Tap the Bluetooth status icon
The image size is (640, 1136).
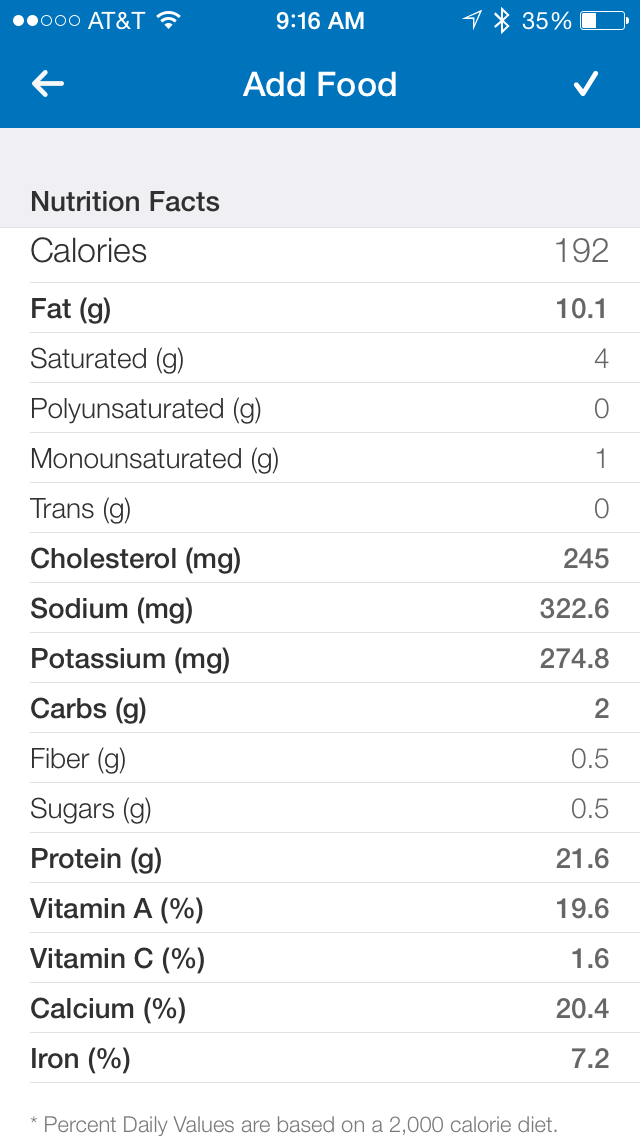click(502, 21)
